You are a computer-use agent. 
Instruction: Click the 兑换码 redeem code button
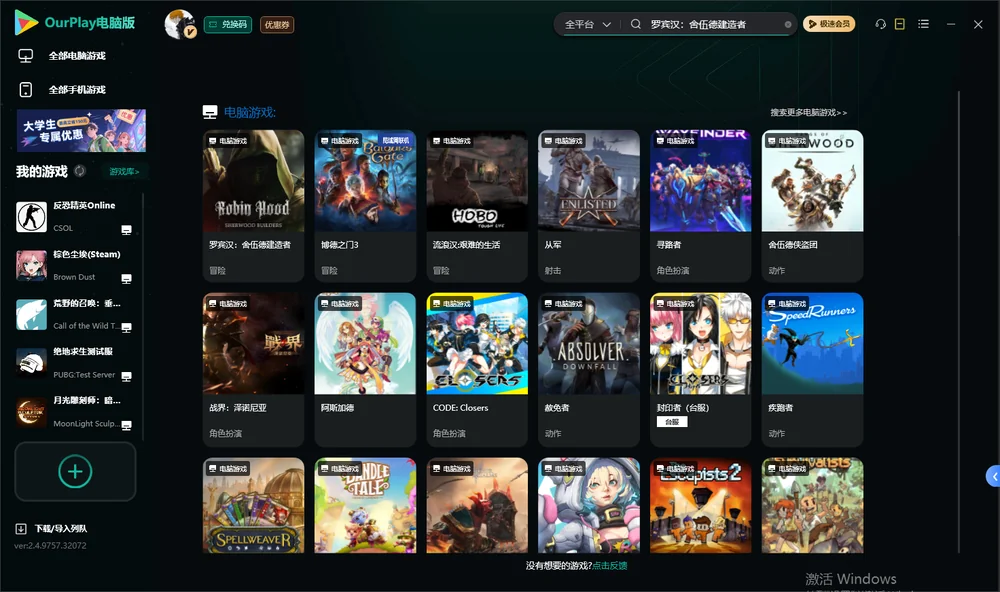click(228, 25)
